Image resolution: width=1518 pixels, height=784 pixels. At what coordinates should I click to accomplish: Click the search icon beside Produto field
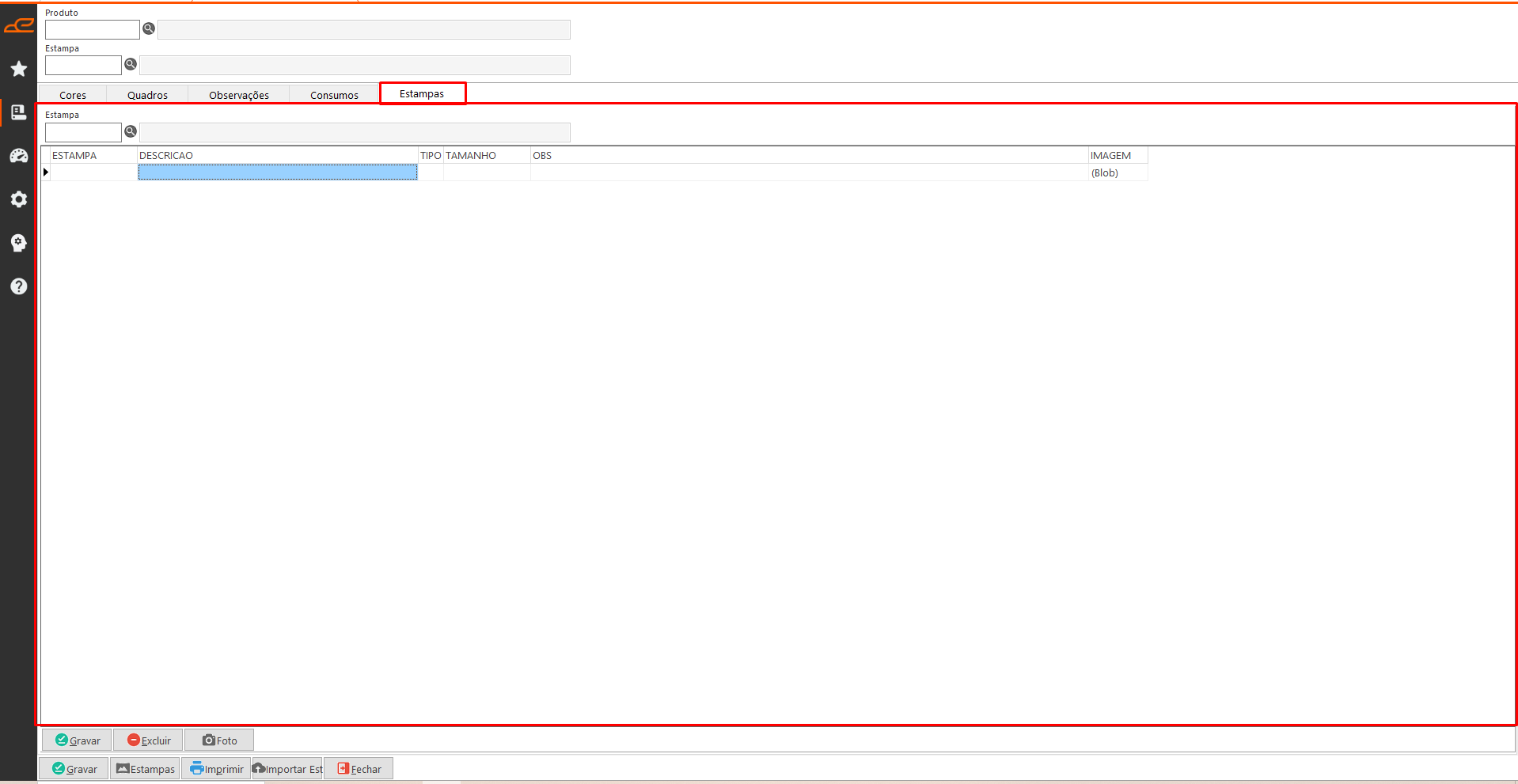tap(149, 29)
